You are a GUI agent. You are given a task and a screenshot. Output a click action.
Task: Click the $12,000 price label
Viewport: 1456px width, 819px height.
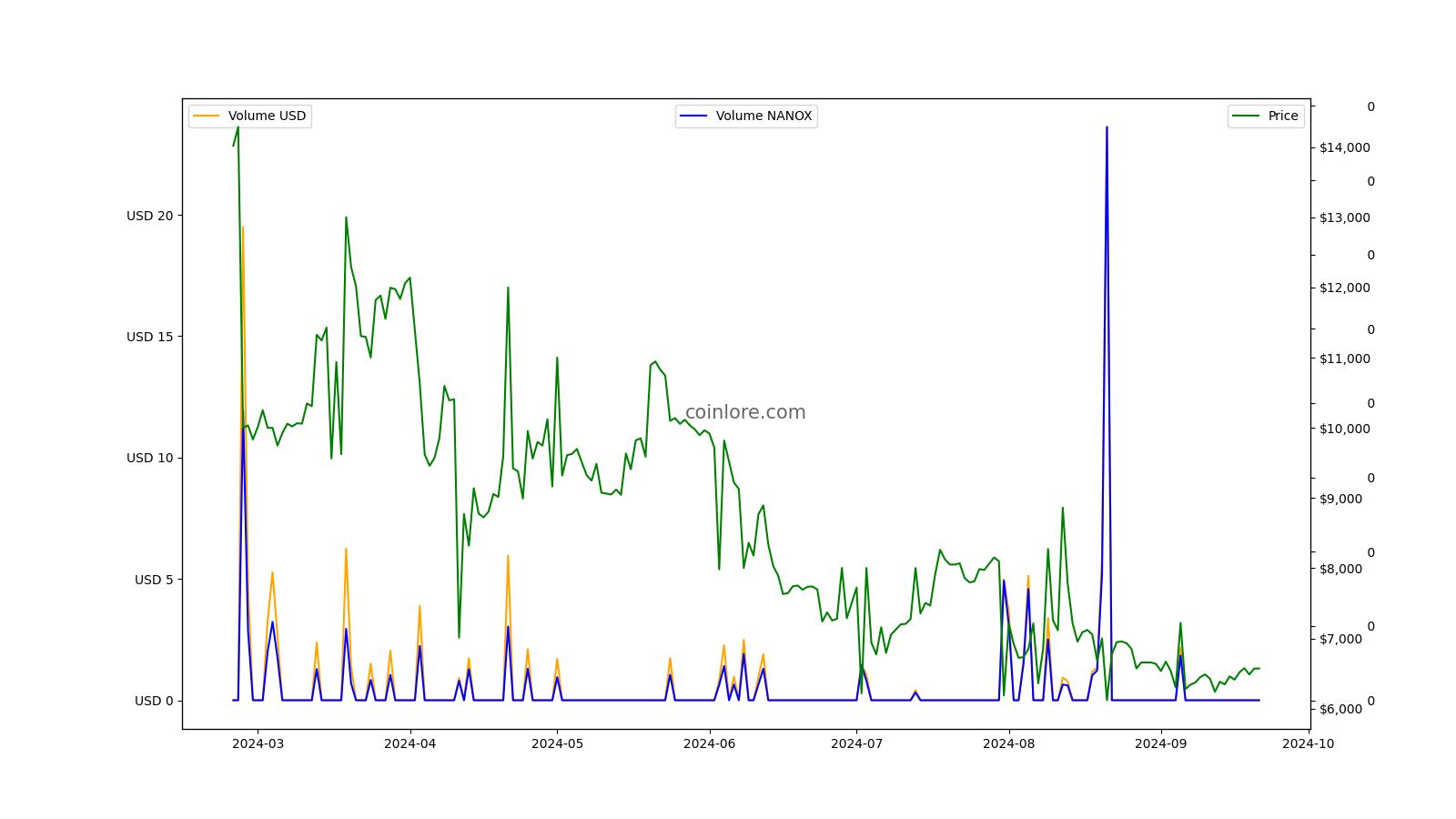1345,288
